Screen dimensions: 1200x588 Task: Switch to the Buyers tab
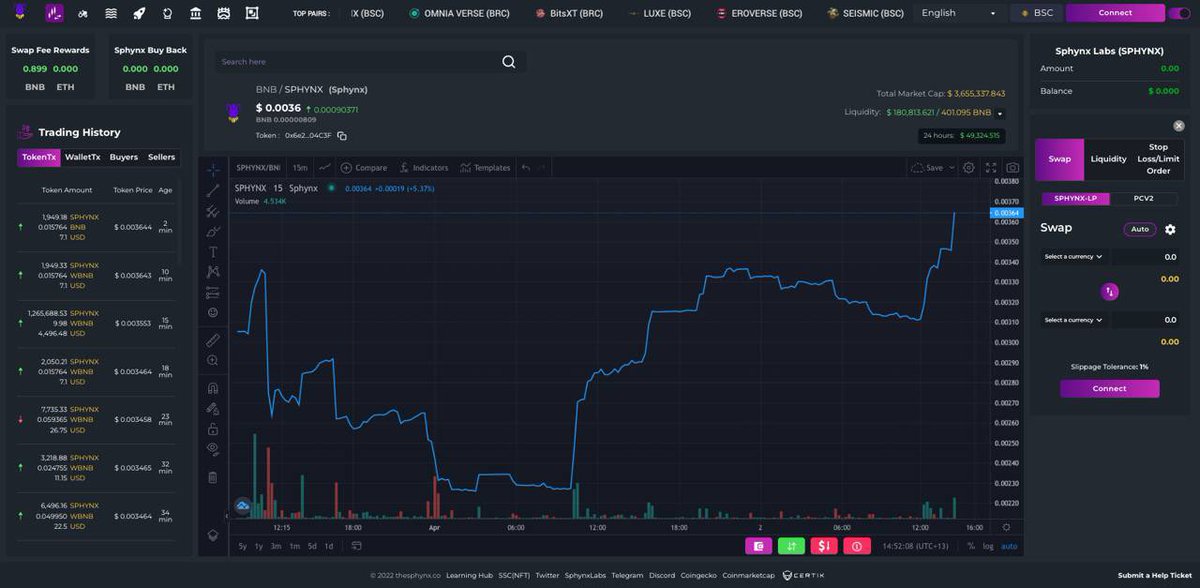124,157
